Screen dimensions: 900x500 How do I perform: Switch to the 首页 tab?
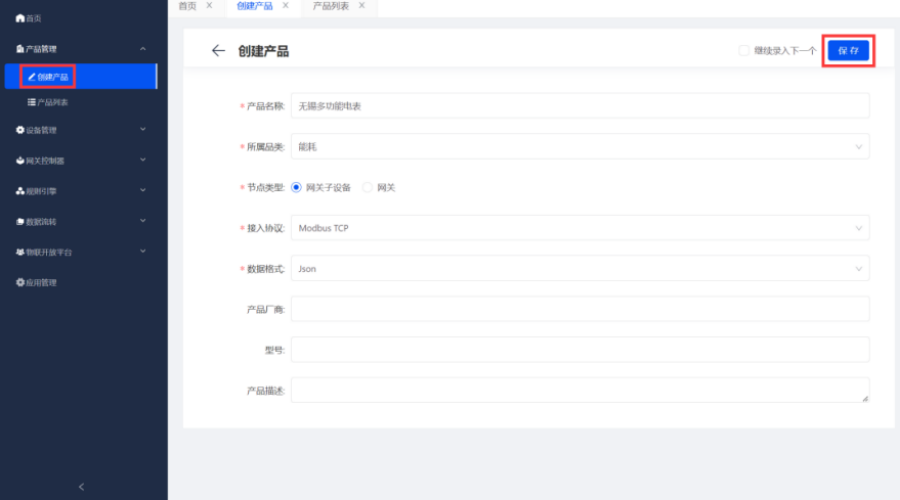(x=188, y=6)
